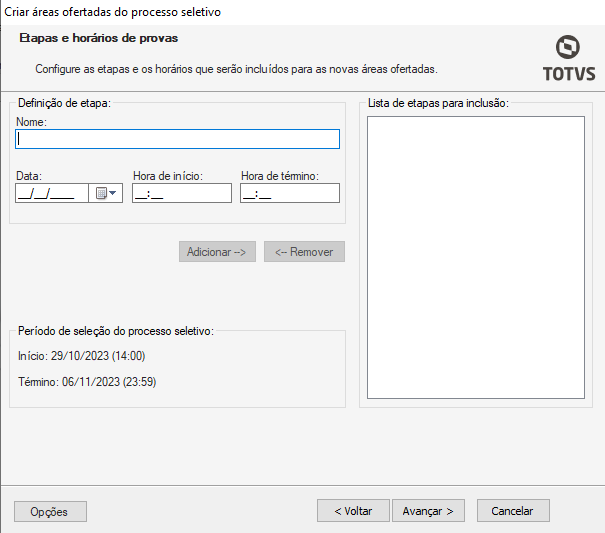The height and width of the screenshot is (533, 605).
Task: Cancel the wizard with Cancelar
Action: click(513, 510)
